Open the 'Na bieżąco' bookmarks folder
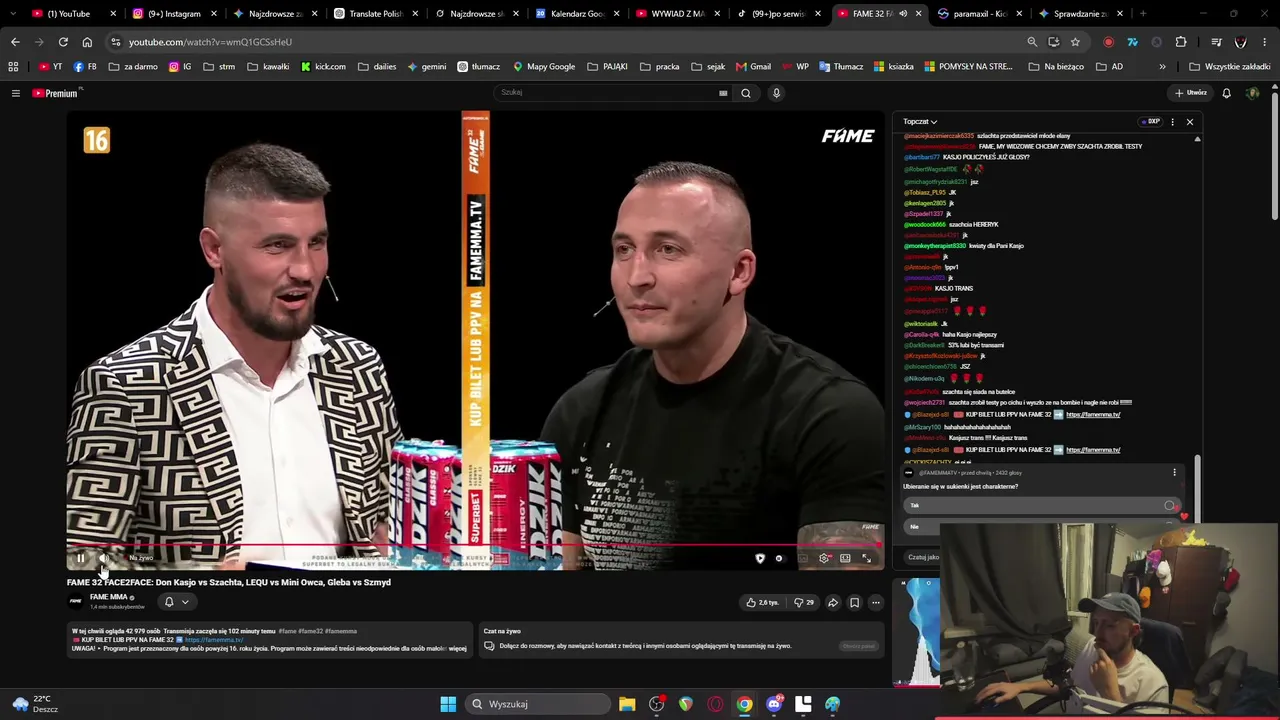This screenshot has width=1280, height=720. click(1056, 67)
